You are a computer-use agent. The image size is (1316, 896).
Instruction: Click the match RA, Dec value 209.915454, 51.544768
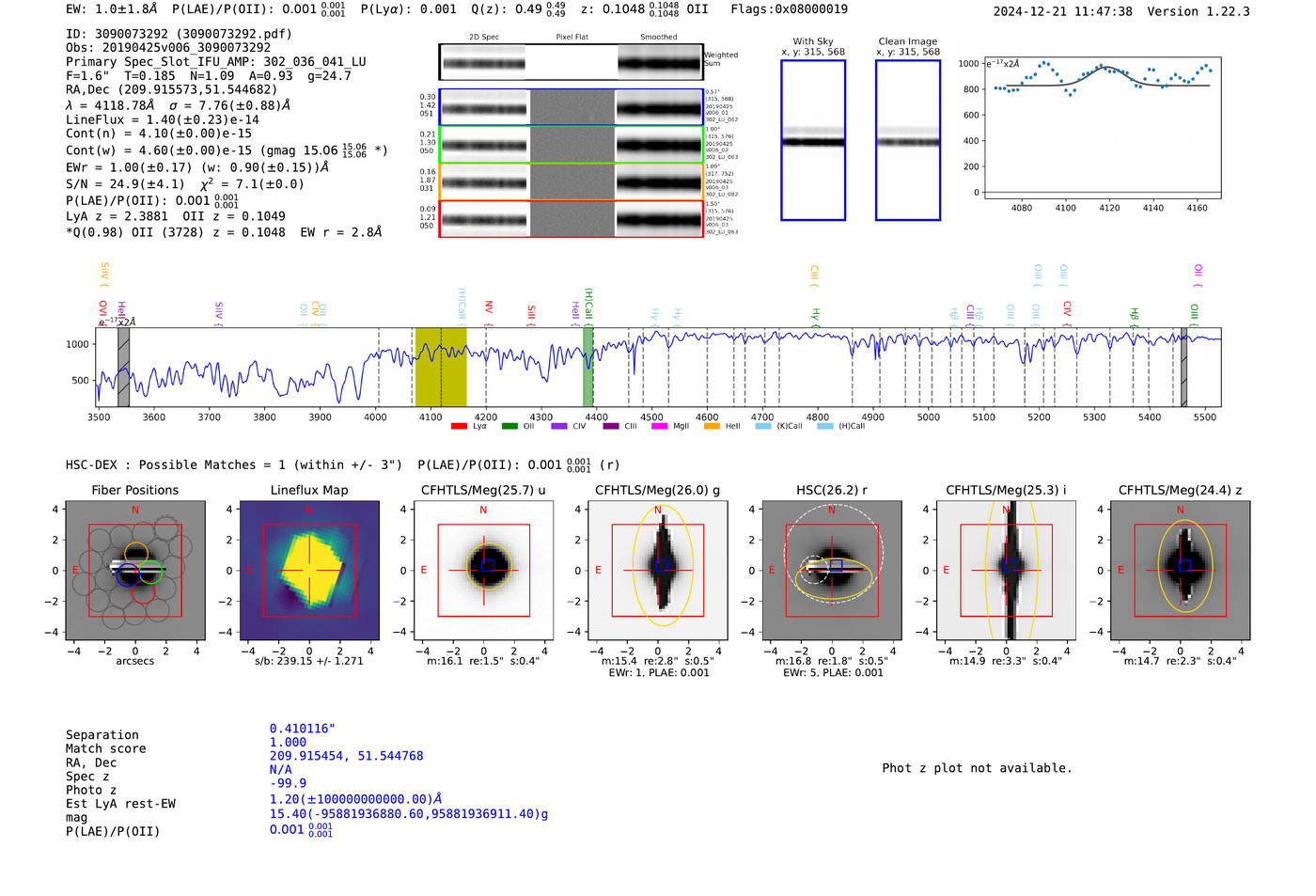[x=347, y=756]
